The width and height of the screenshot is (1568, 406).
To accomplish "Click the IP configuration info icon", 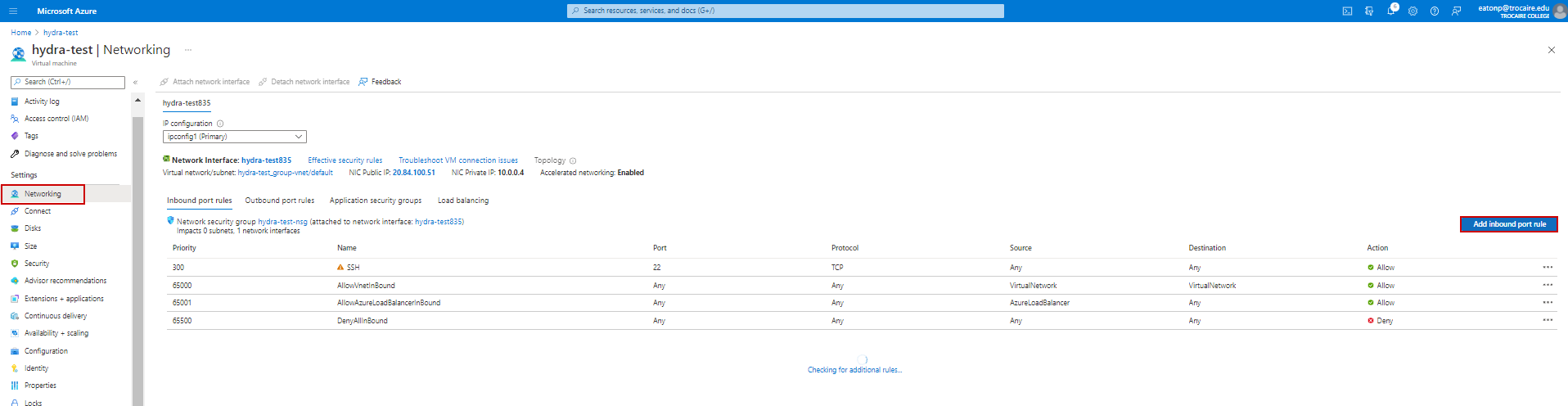I will (220, 124).
